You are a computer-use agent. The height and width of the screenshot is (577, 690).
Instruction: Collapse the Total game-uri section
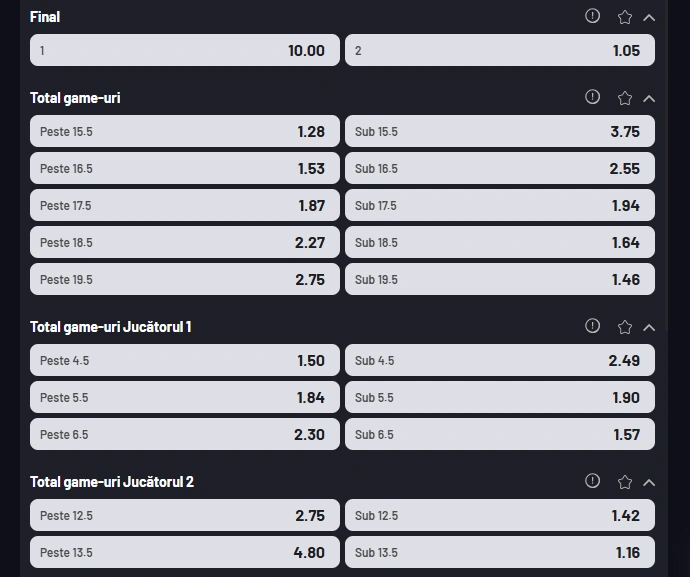(x=649, y=99)
